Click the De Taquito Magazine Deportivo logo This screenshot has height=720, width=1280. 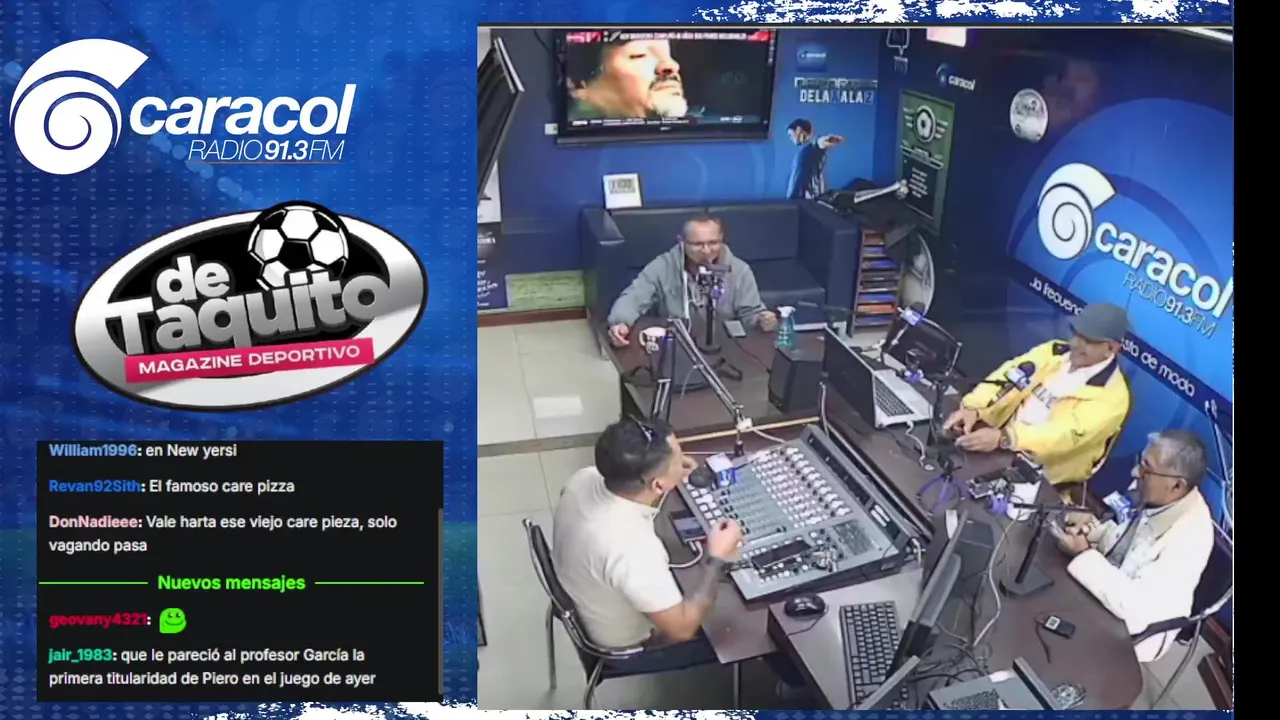pos(250,306)
